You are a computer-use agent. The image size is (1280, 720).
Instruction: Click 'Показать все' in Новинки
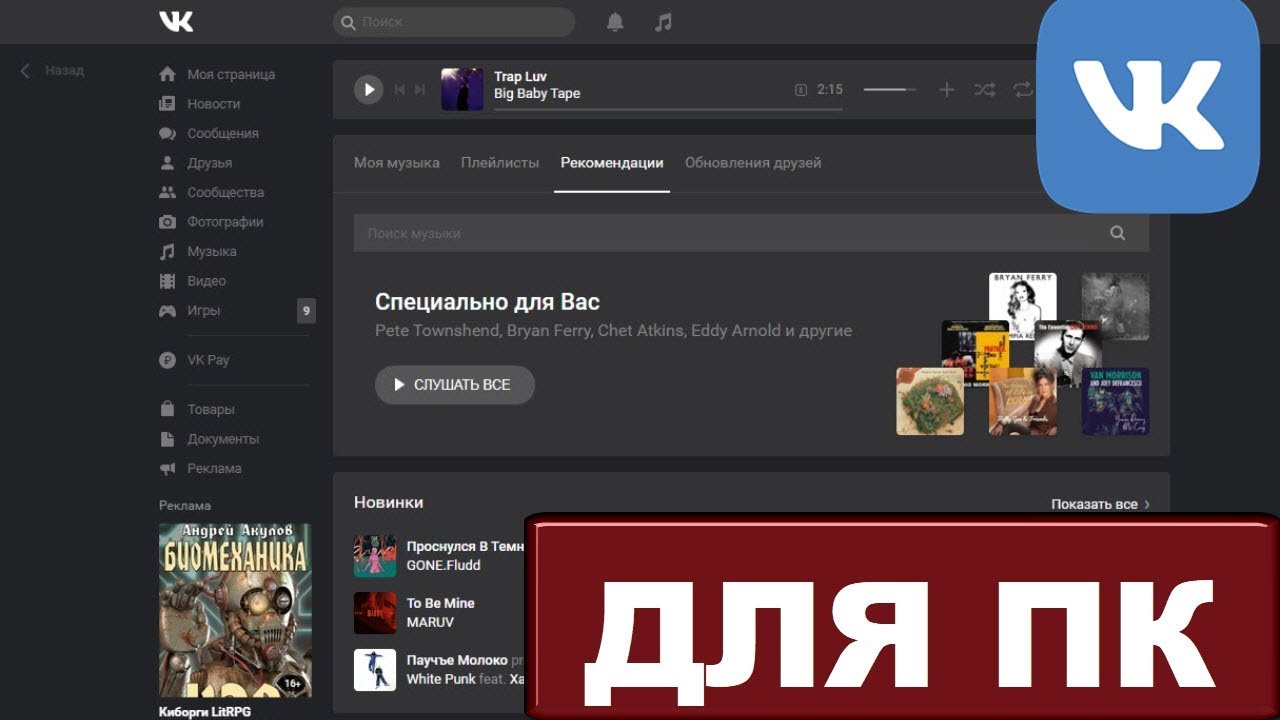[x=1100, y=504]
